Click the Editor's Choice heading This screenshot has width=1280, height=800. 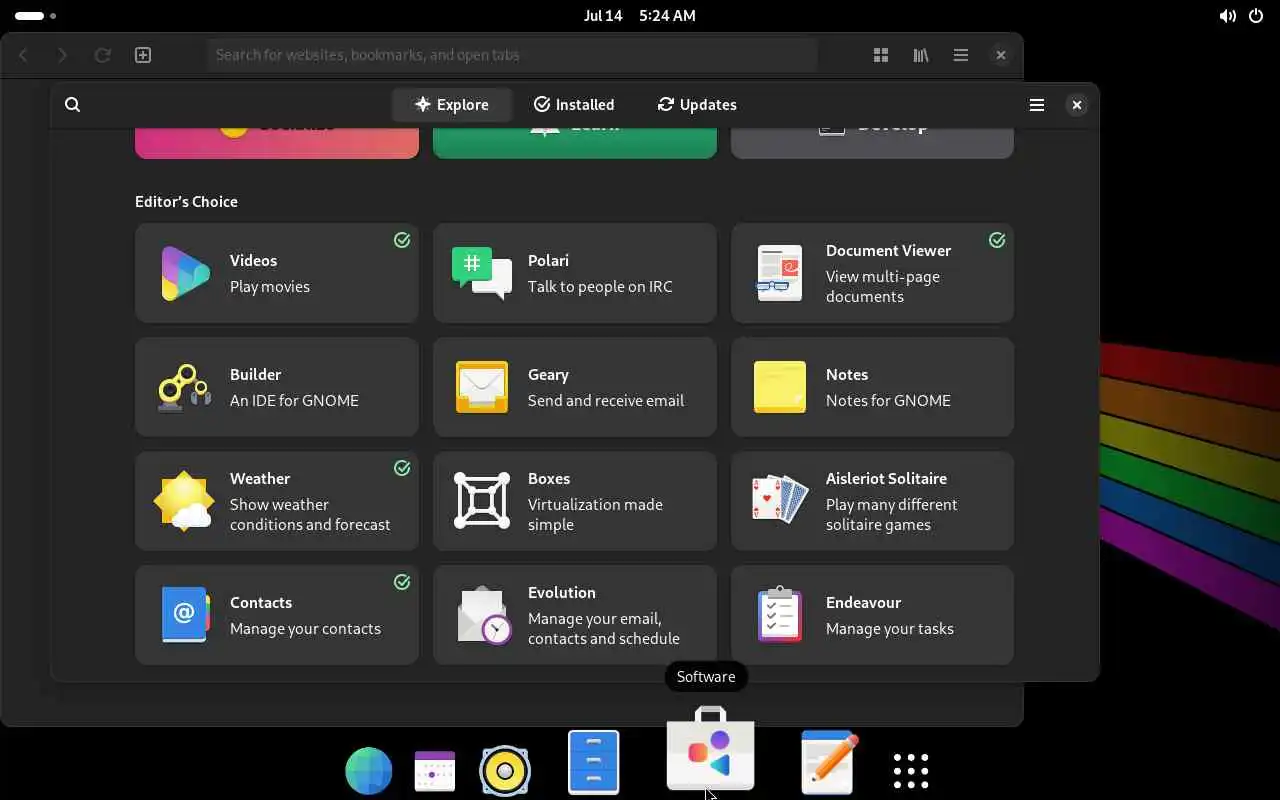pos(186,202)
